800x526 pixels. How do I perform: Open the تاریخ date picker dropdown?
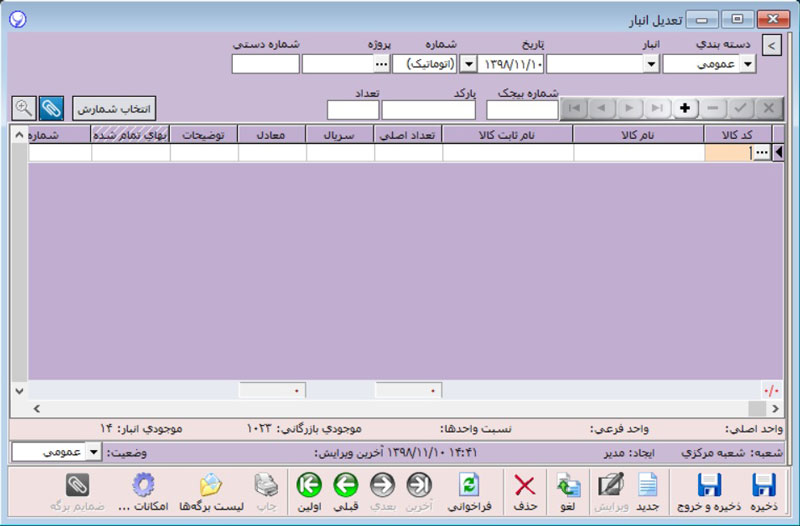[468, 64]
